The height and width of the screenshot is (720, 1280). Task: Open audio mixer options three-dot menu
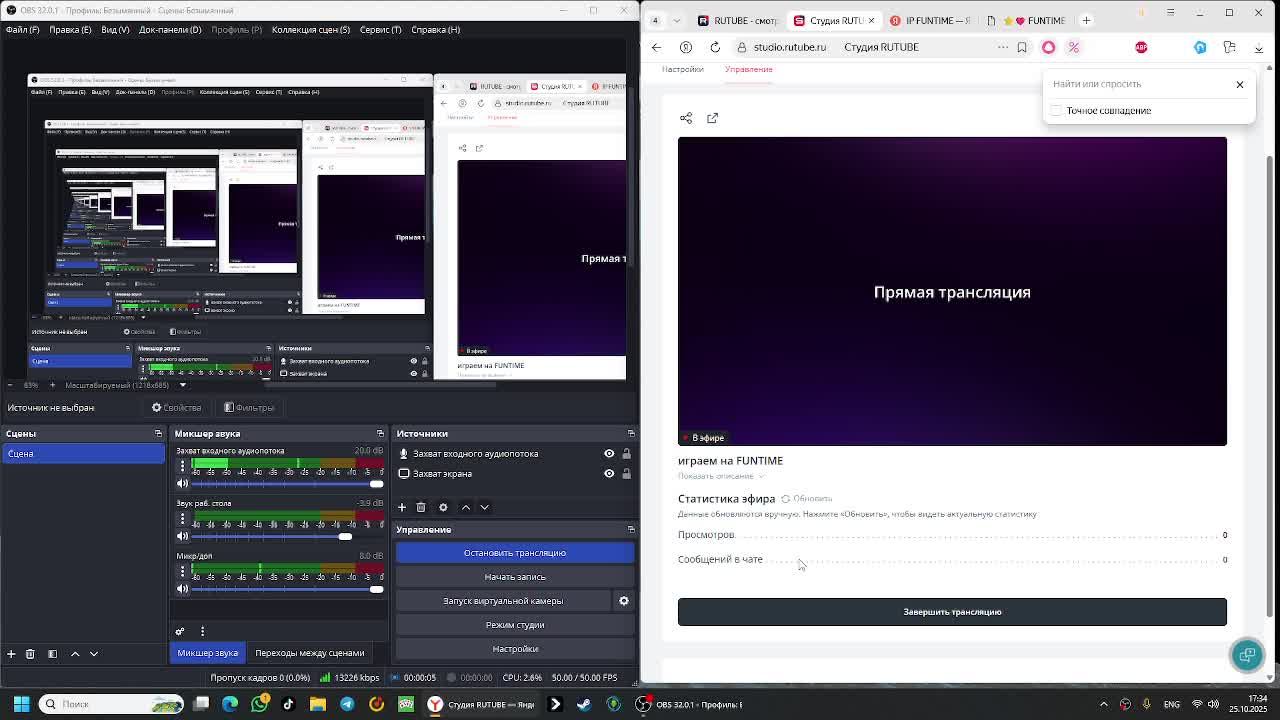(x=202, y=631)
